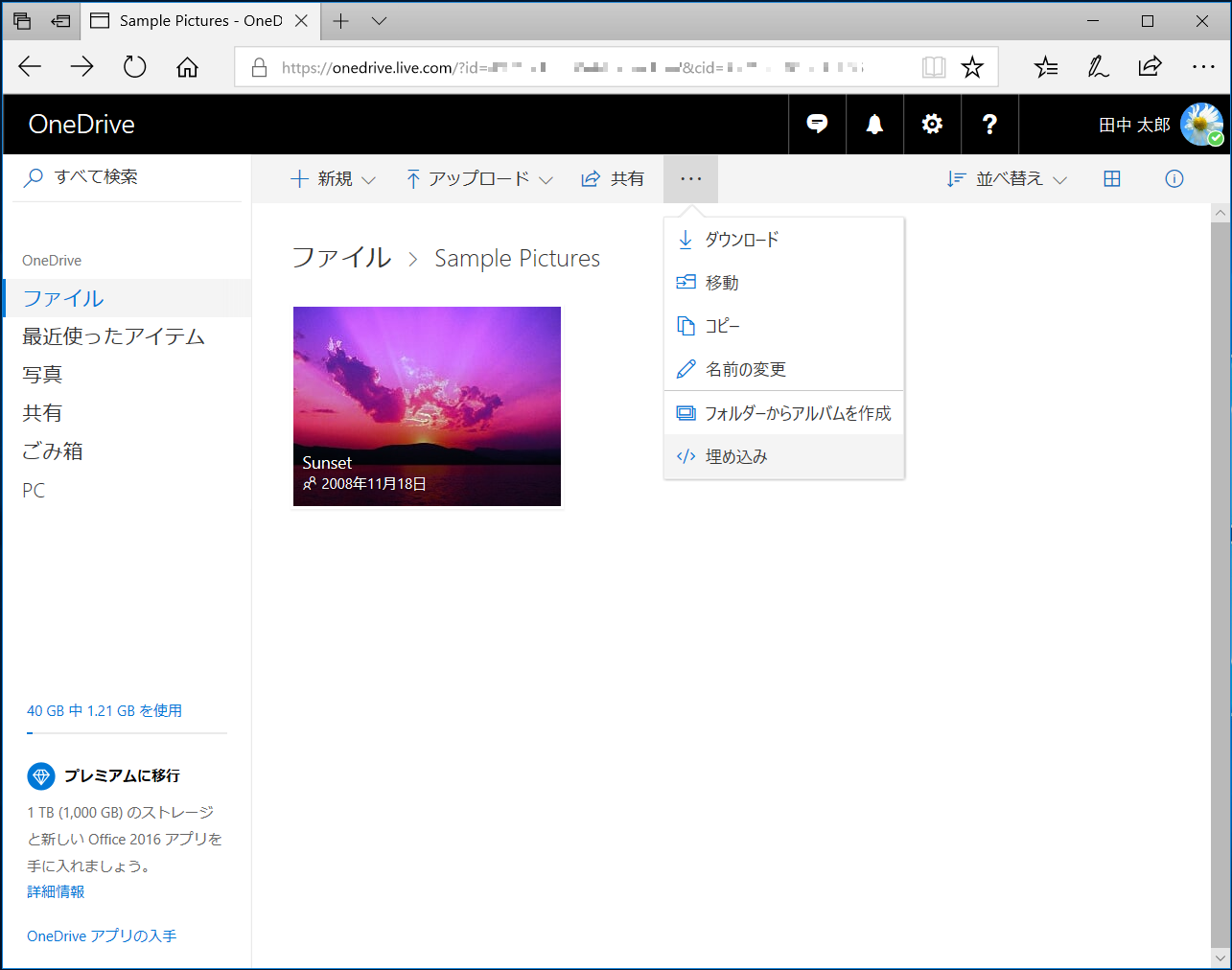The width and height of the screenshot is (1232, 970).
Task: Select 埋め込み from the context menu
Action: pyautogui.click(x=747, y=455)
